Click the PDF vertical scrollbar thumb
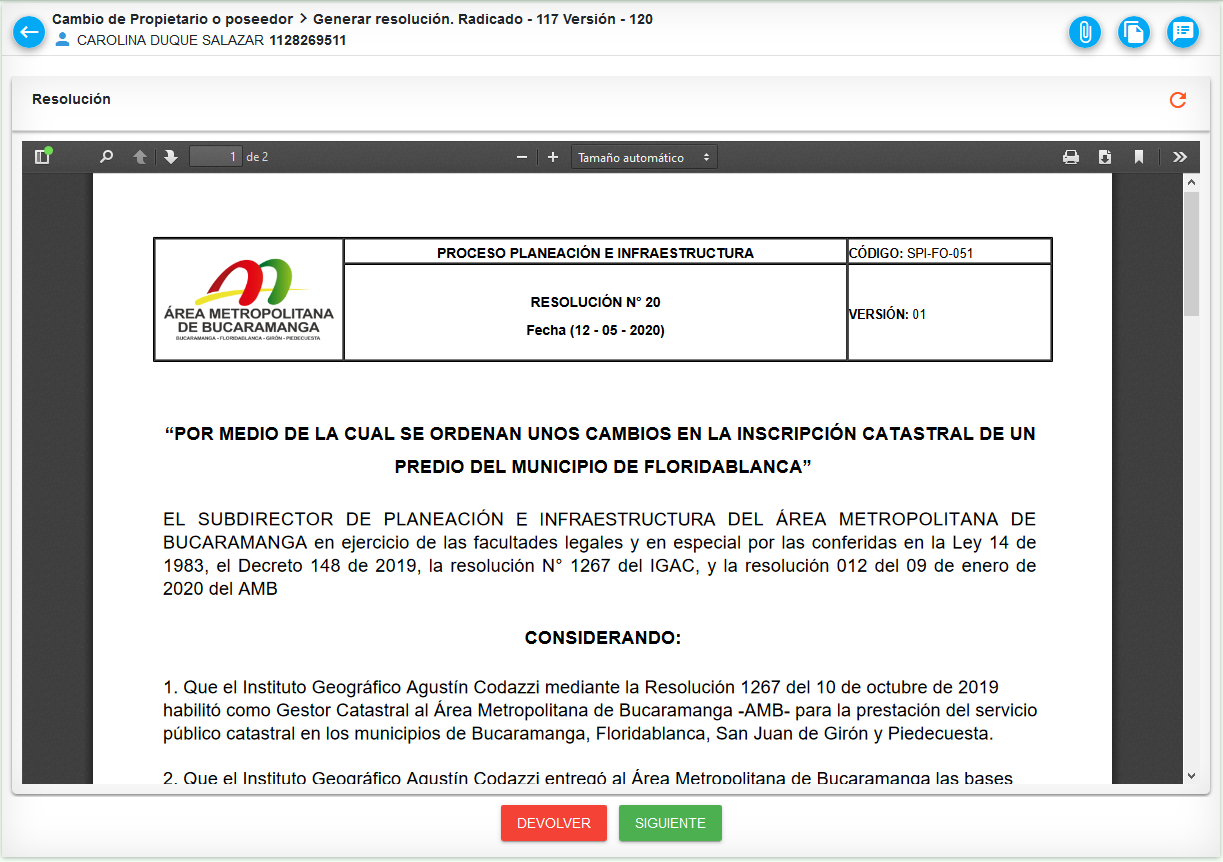Image resolution: width=1223 pixels, height=862 pixels. (x=1191, y=254)
